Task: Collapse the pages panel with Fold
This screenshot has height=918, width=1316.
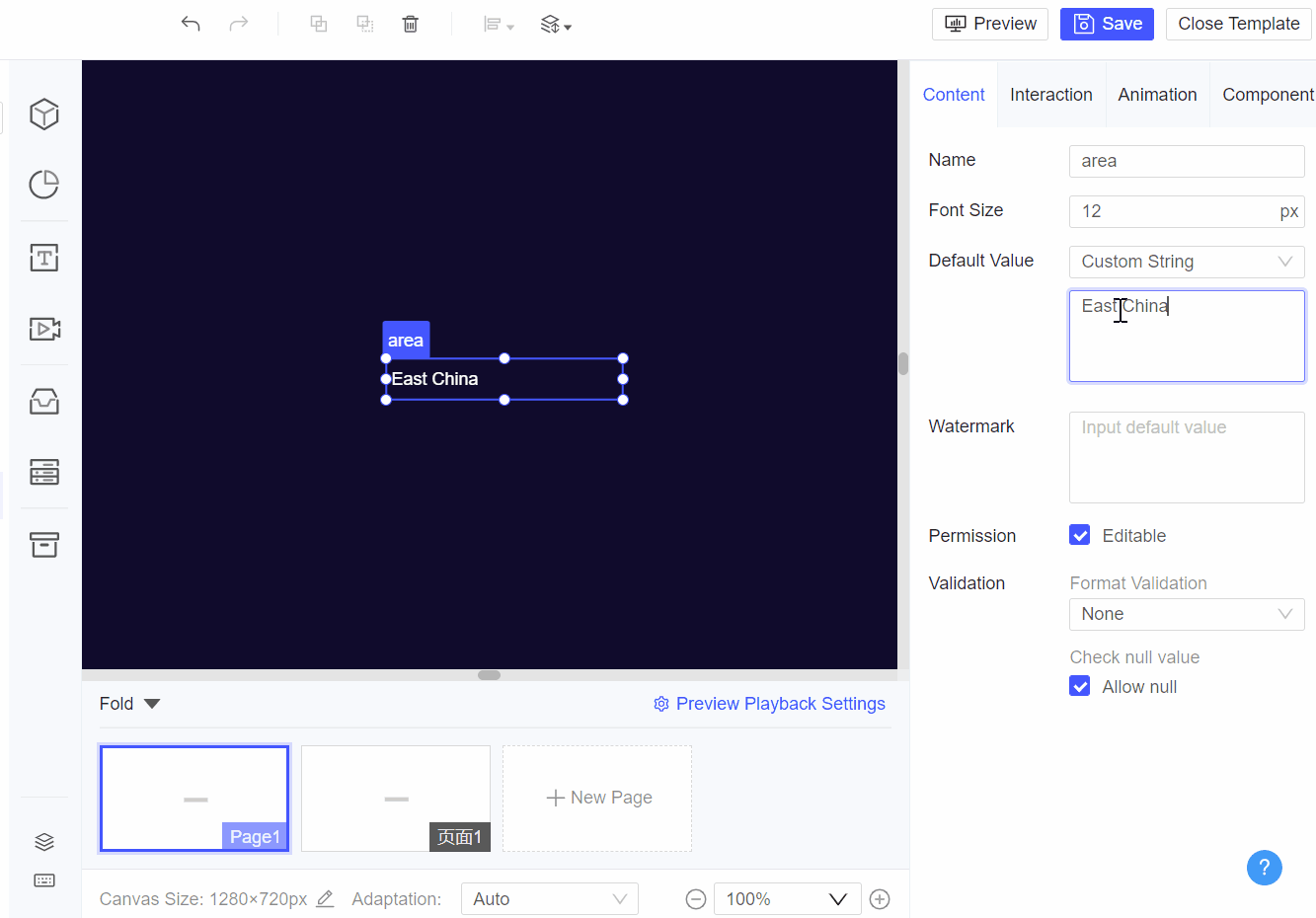Action: pyautogui.click(x=128, y=703)
